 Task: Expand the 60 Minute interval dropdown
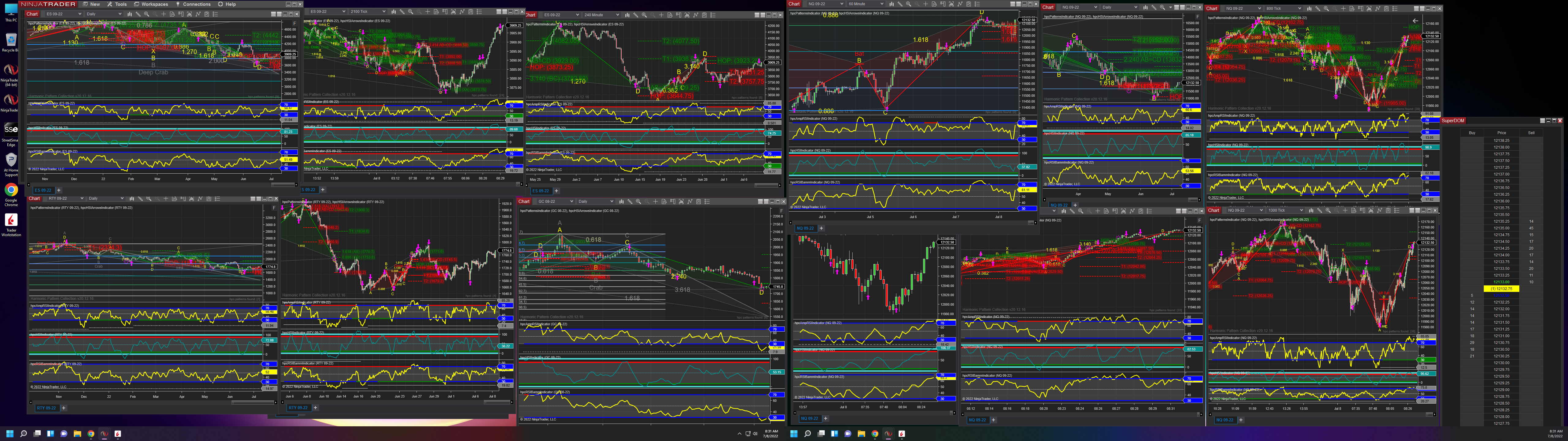882,4
